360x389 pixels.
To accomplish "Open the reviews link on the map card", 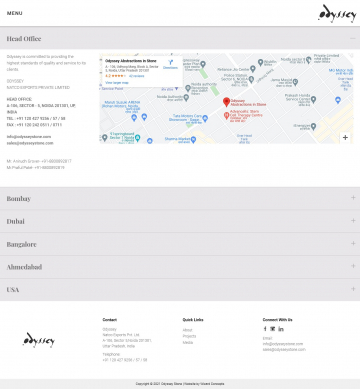I will click(x=137, y=76).
